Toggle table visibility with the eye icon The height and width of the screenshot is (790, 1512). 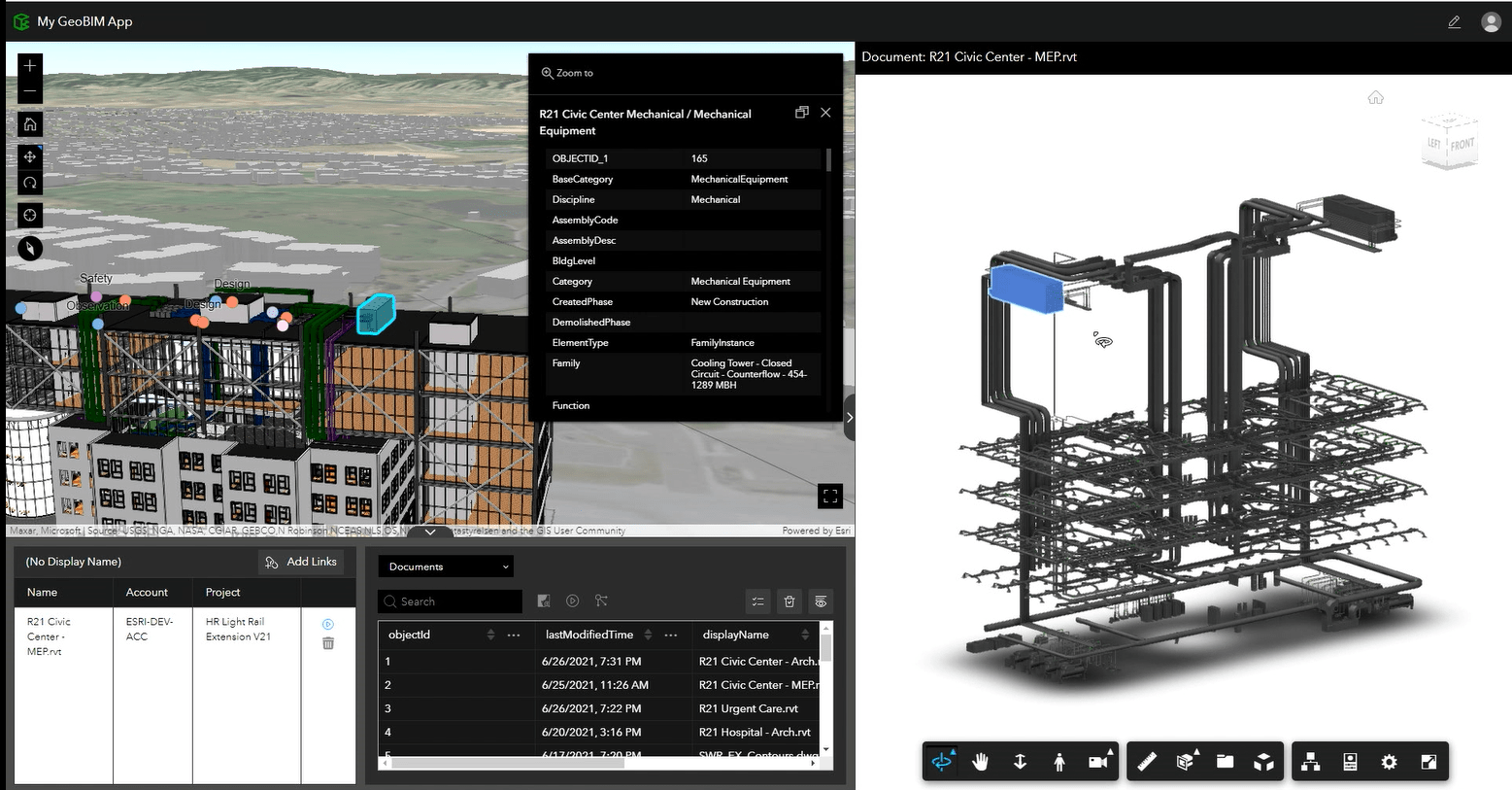click(821, 601)
